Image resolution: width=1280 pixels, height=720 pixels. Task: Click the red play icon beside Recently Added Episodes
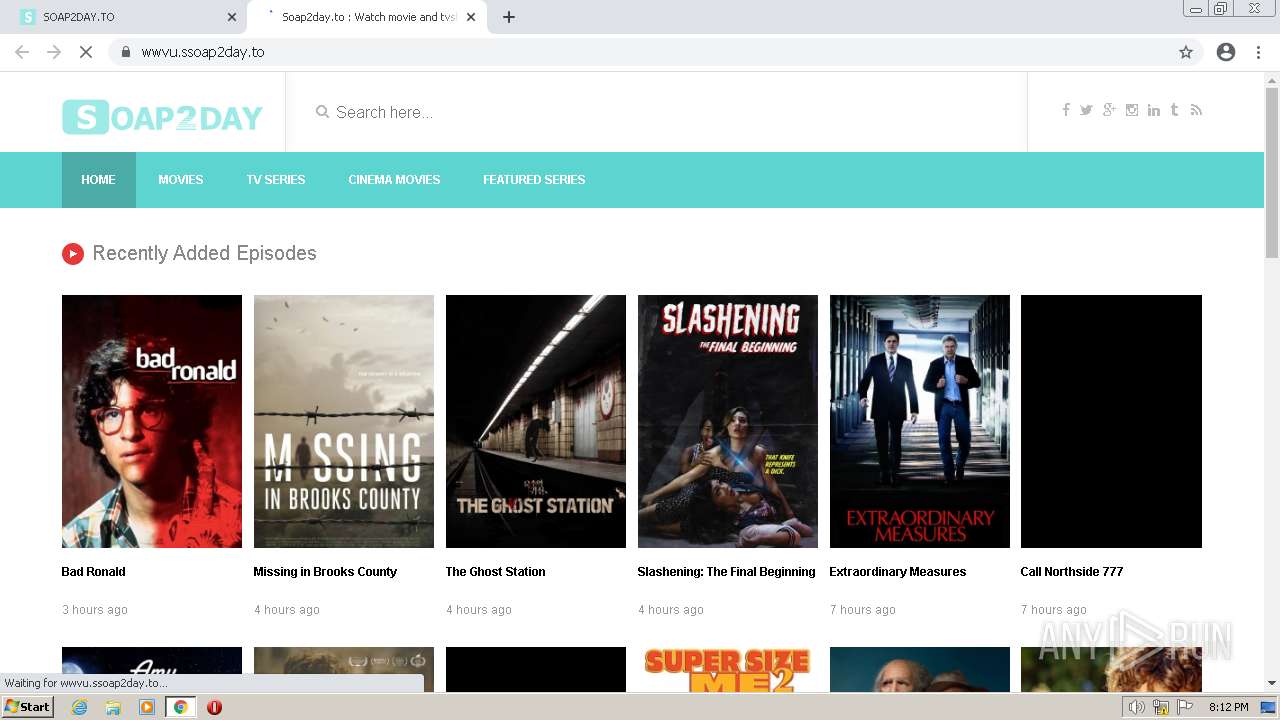point(72,254)
